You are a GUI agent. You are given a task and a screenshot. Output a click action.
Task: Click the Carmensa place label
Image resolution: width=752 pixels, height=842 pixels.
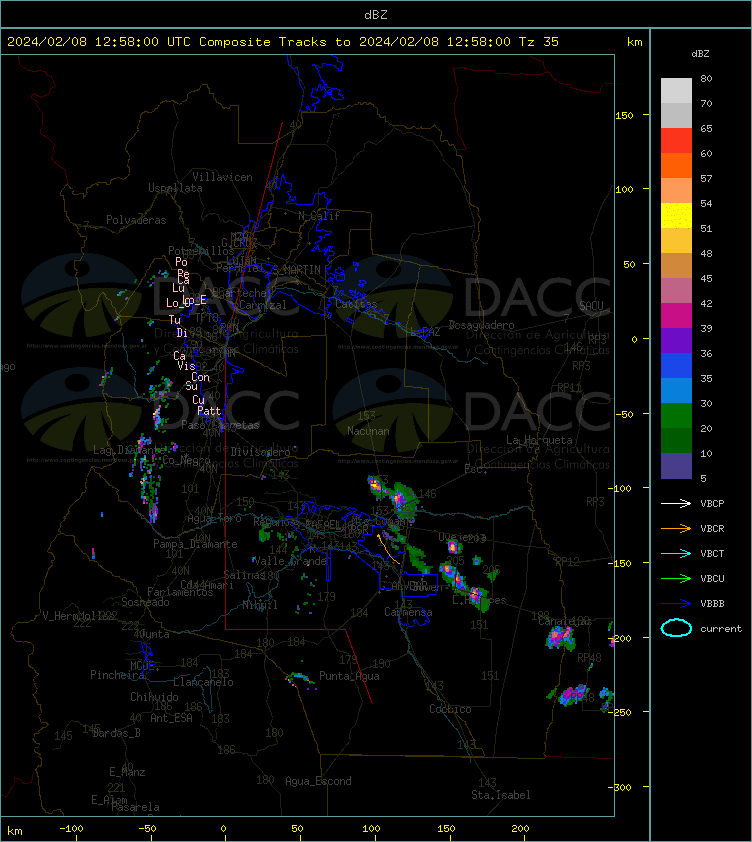(408, 612)
